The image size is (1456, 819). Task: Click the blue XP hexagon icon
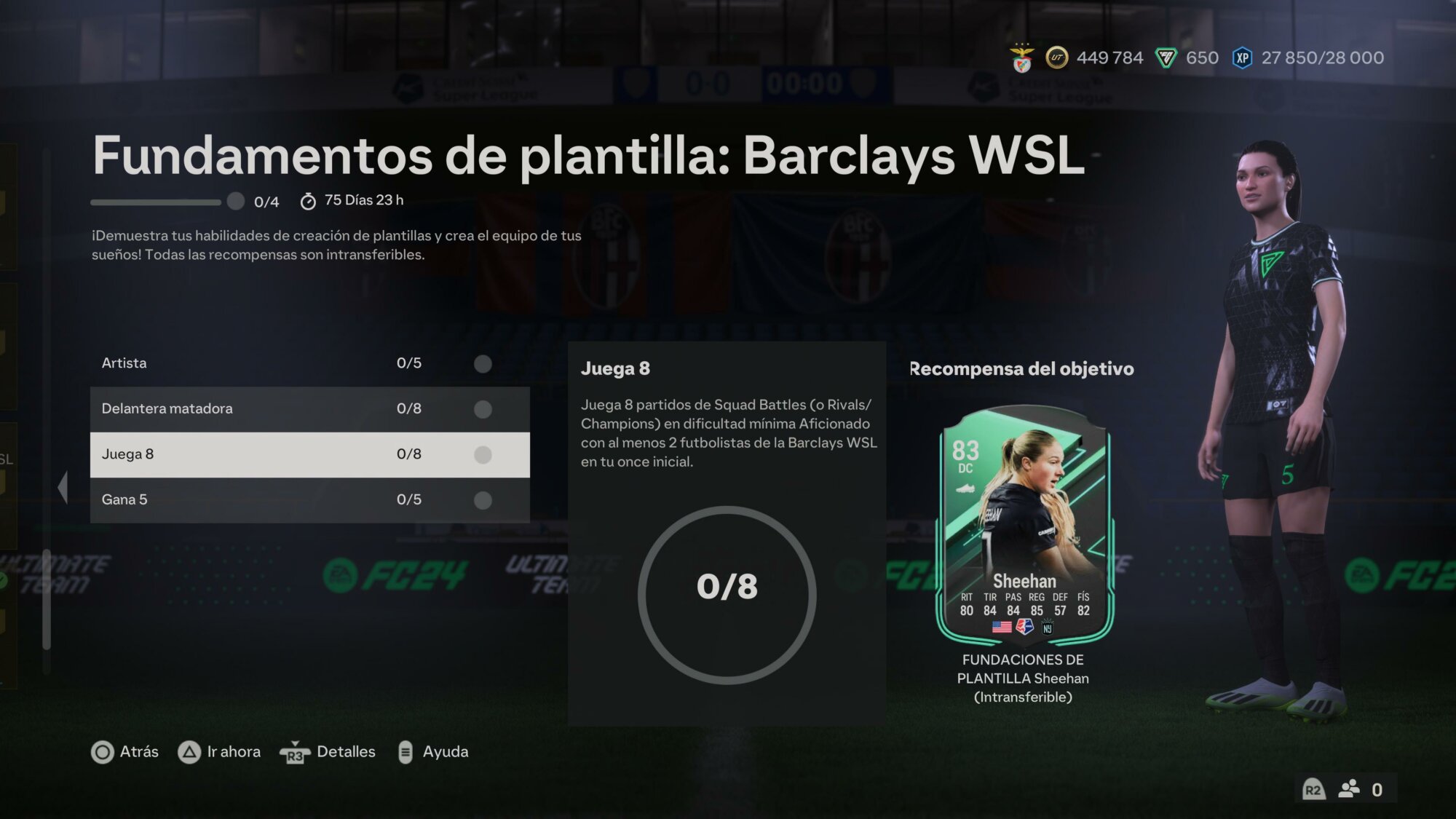tap(1242, 58)
